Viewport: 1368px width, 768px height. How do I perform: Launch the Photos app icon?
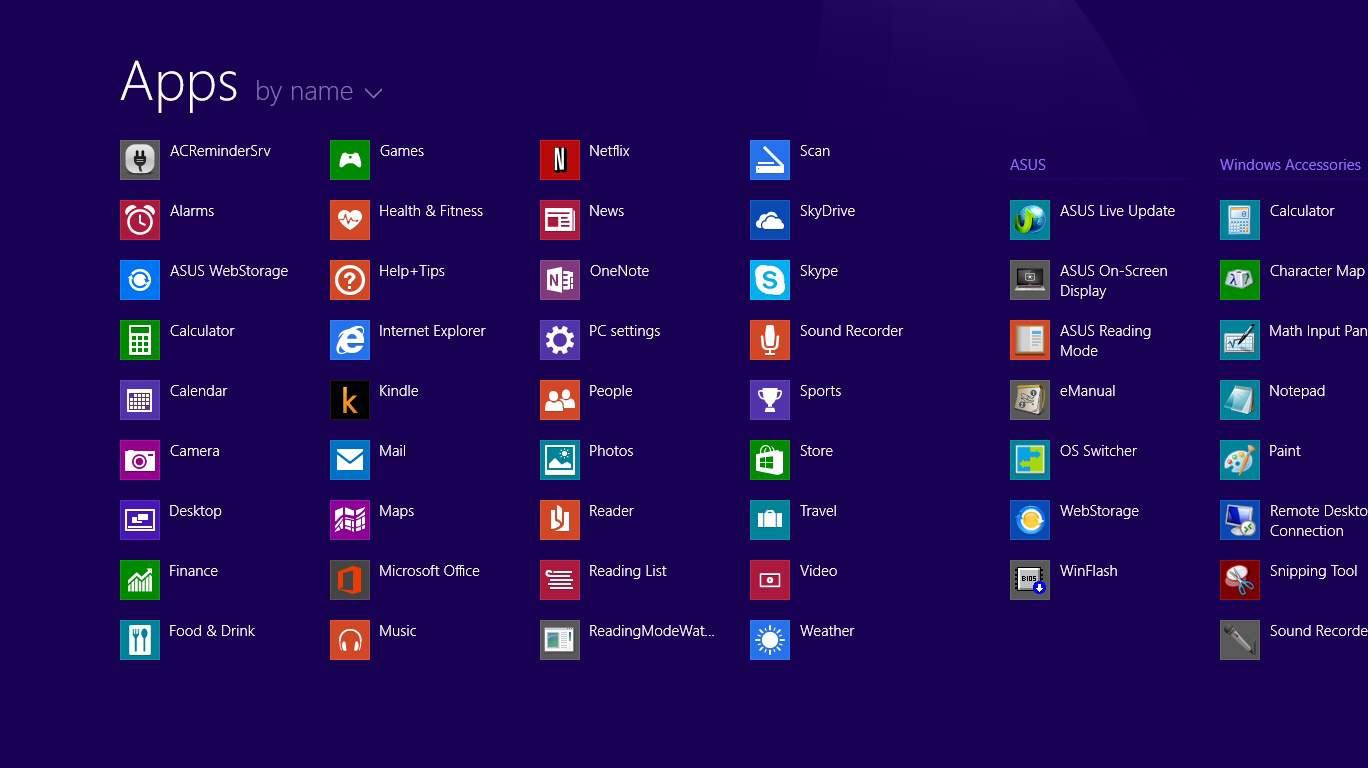point(560,460)
